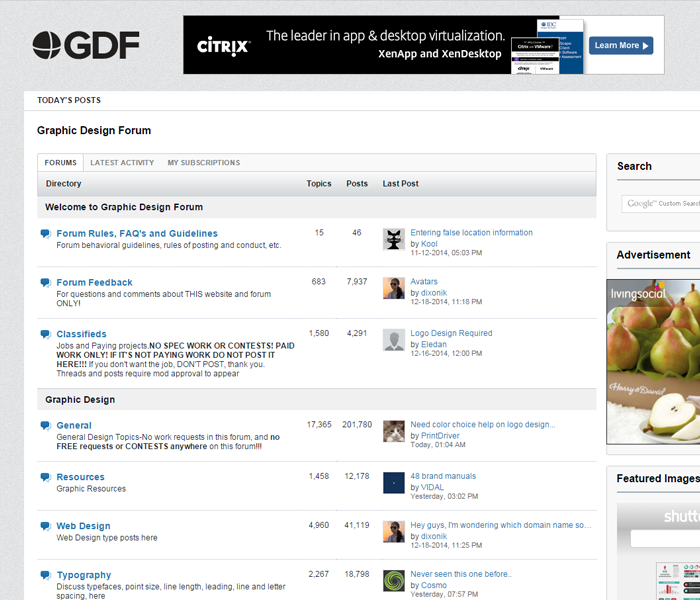Screen dimensions: 700x600
Task: Open PrintDriver's cat avatar
Action: [394, 431]
